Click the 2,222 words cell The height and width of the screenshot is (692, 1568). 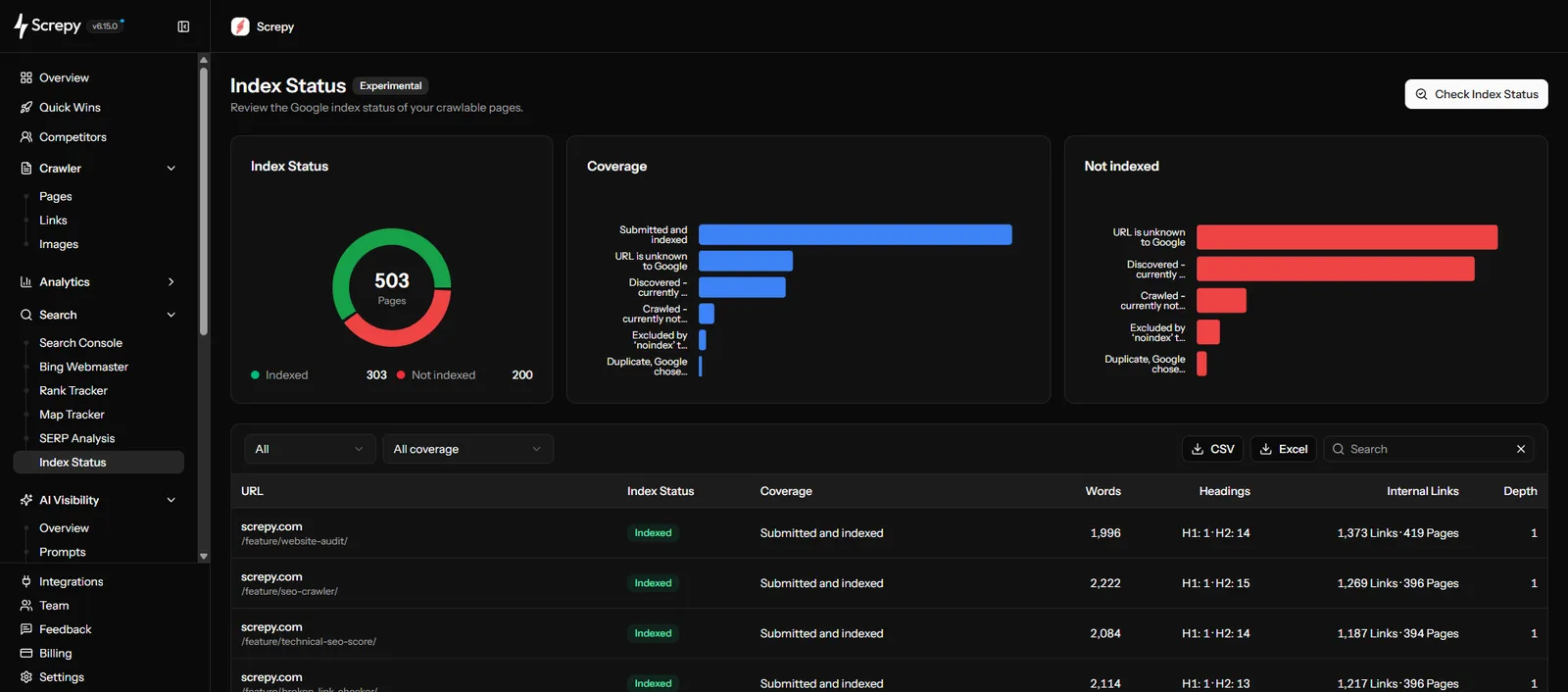[1105, 583]
